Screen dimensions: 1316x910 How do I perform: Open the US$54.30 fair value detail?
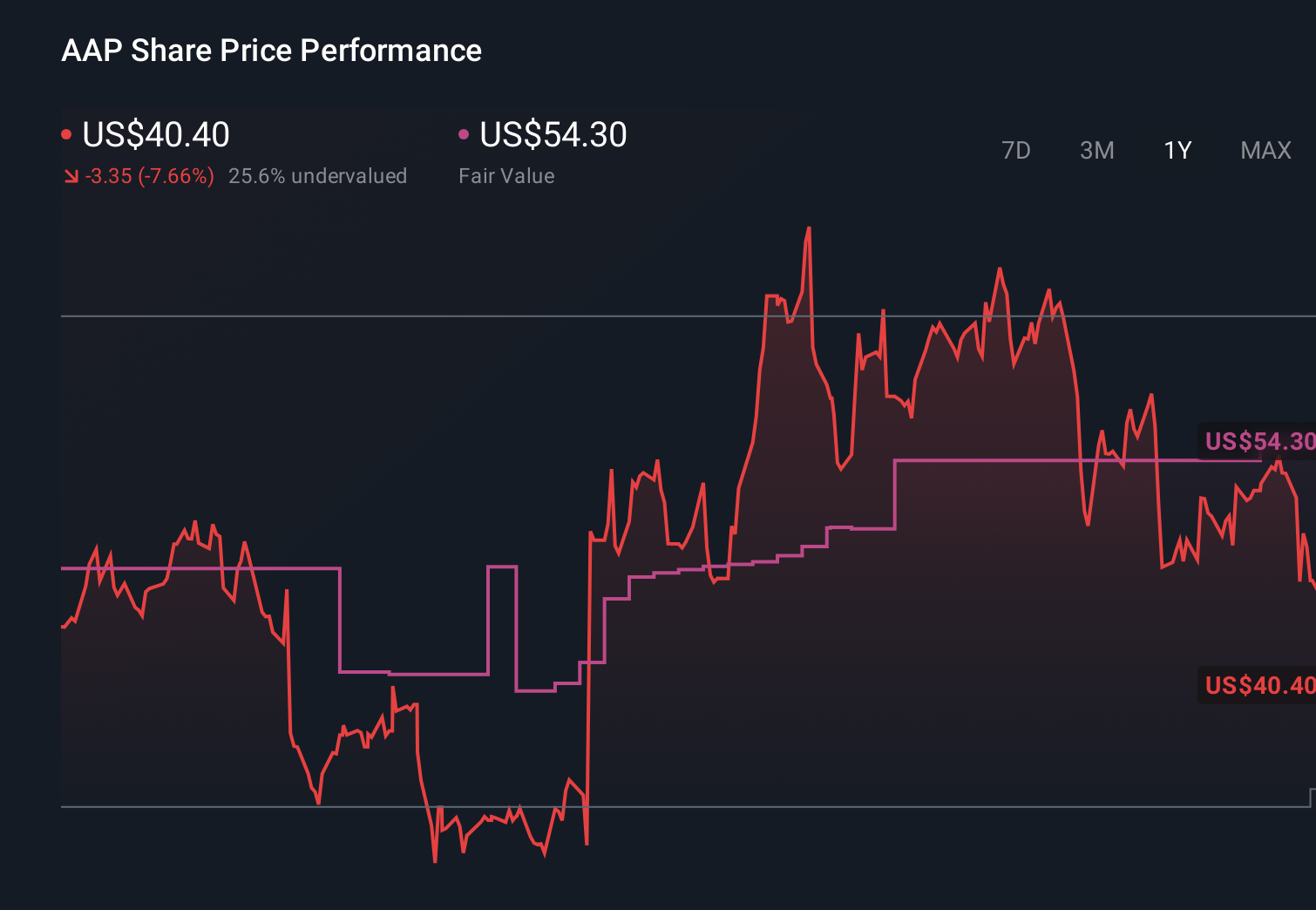(x=553, y=134)
